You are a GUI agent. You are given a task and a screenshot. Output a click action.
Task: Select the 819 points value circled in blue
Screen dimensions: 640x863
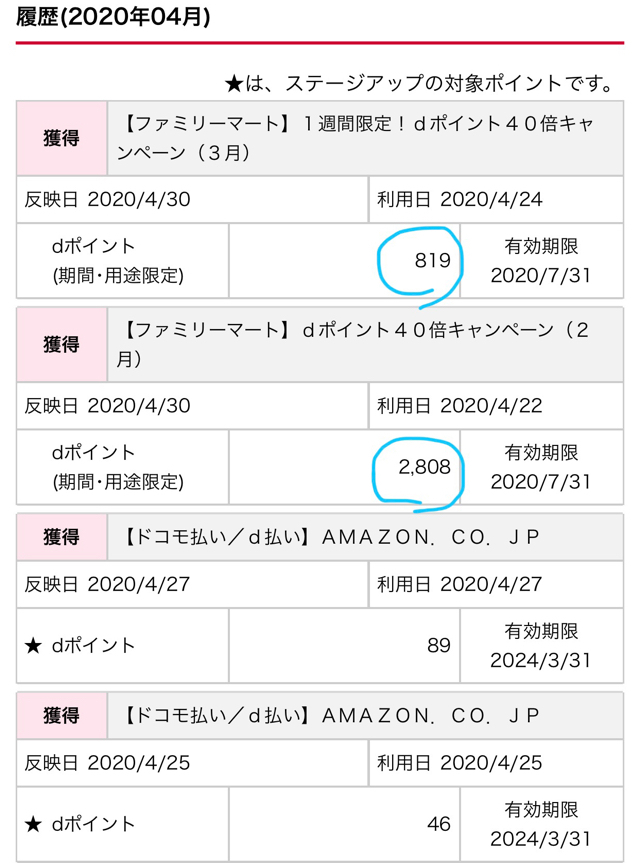433,260
